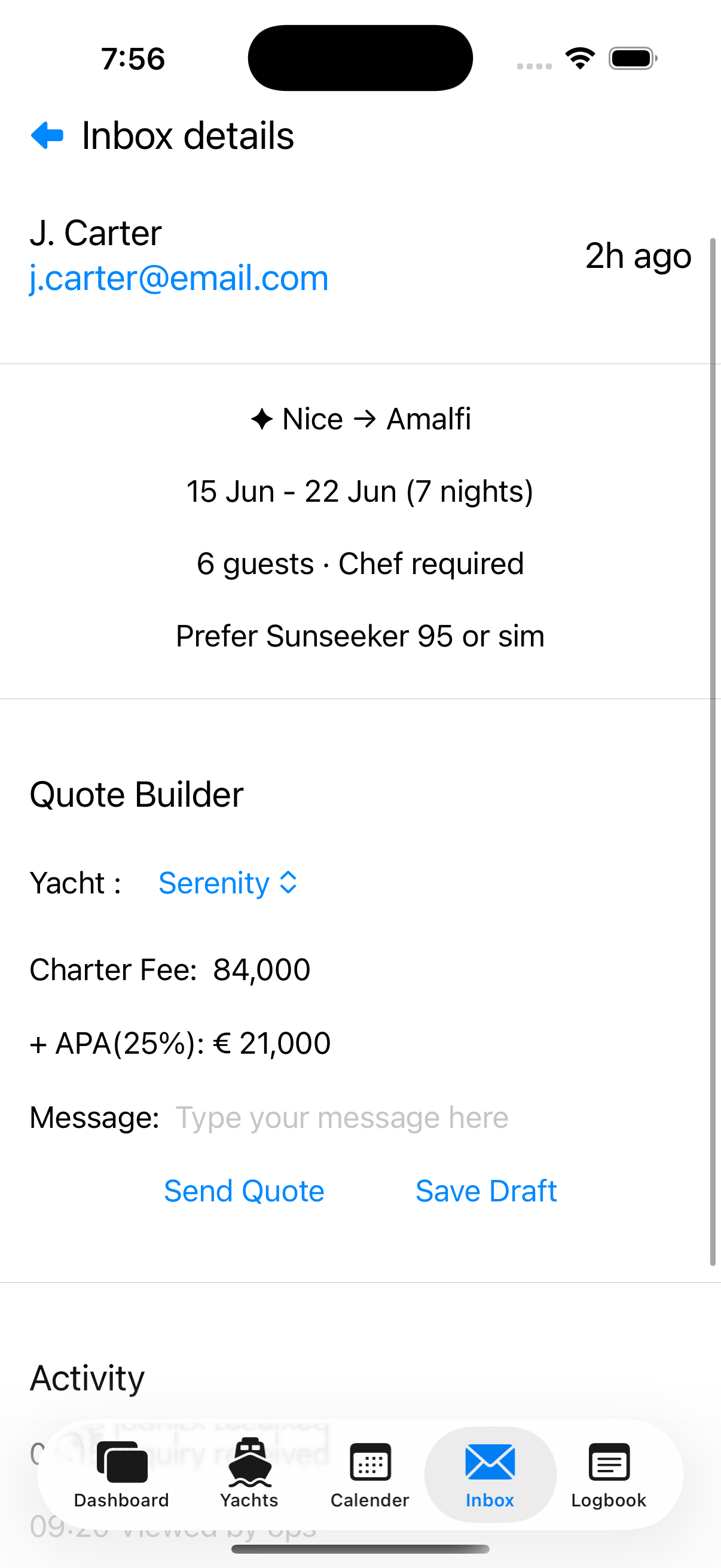Open the Dashboard tab icon

tap(122, 1462)
